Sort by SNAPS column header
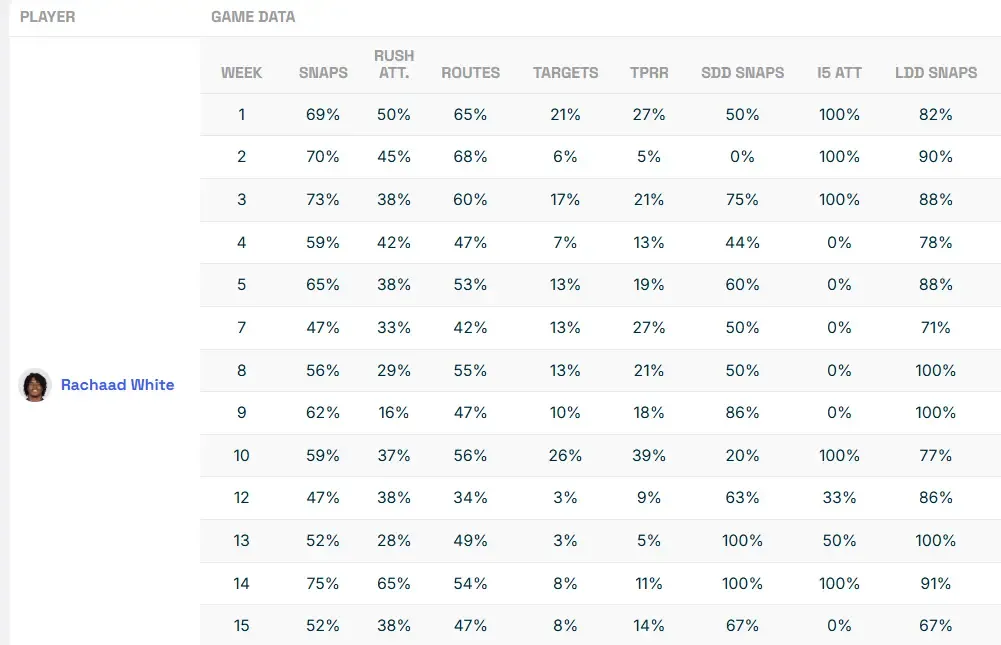 coord(323,73)
